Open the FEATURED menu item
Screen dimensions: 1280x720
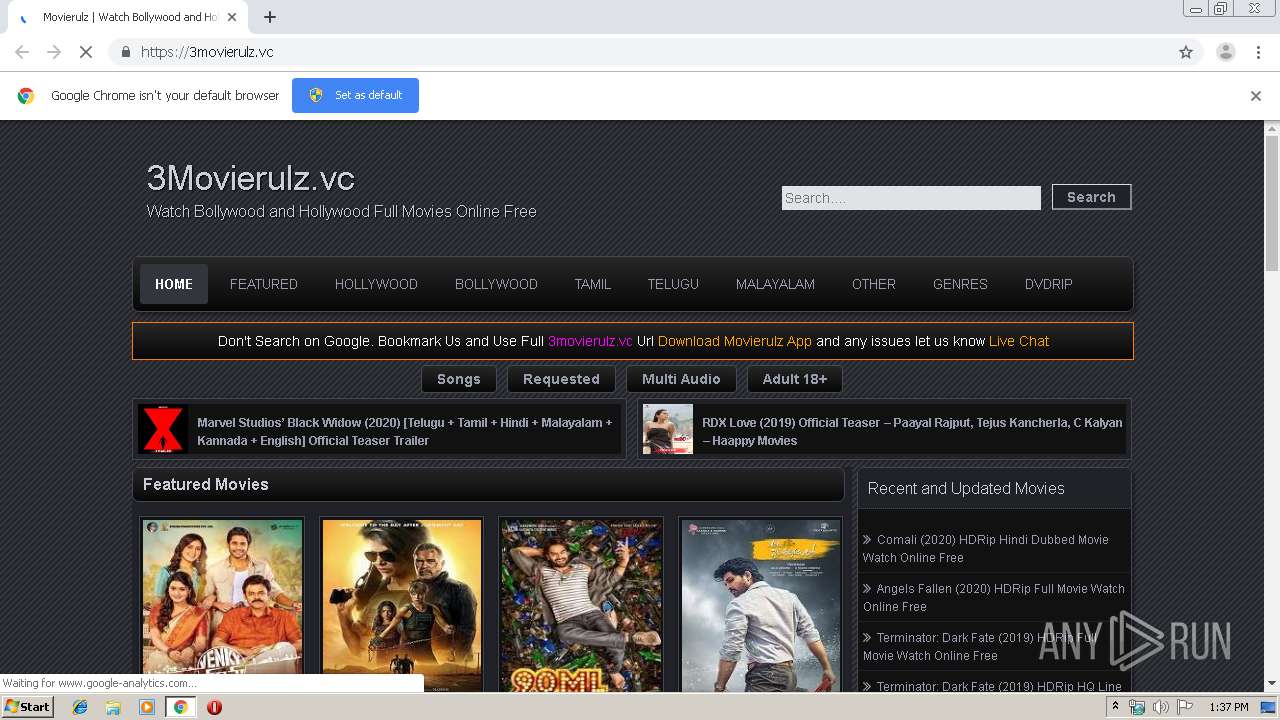point(264,284)
